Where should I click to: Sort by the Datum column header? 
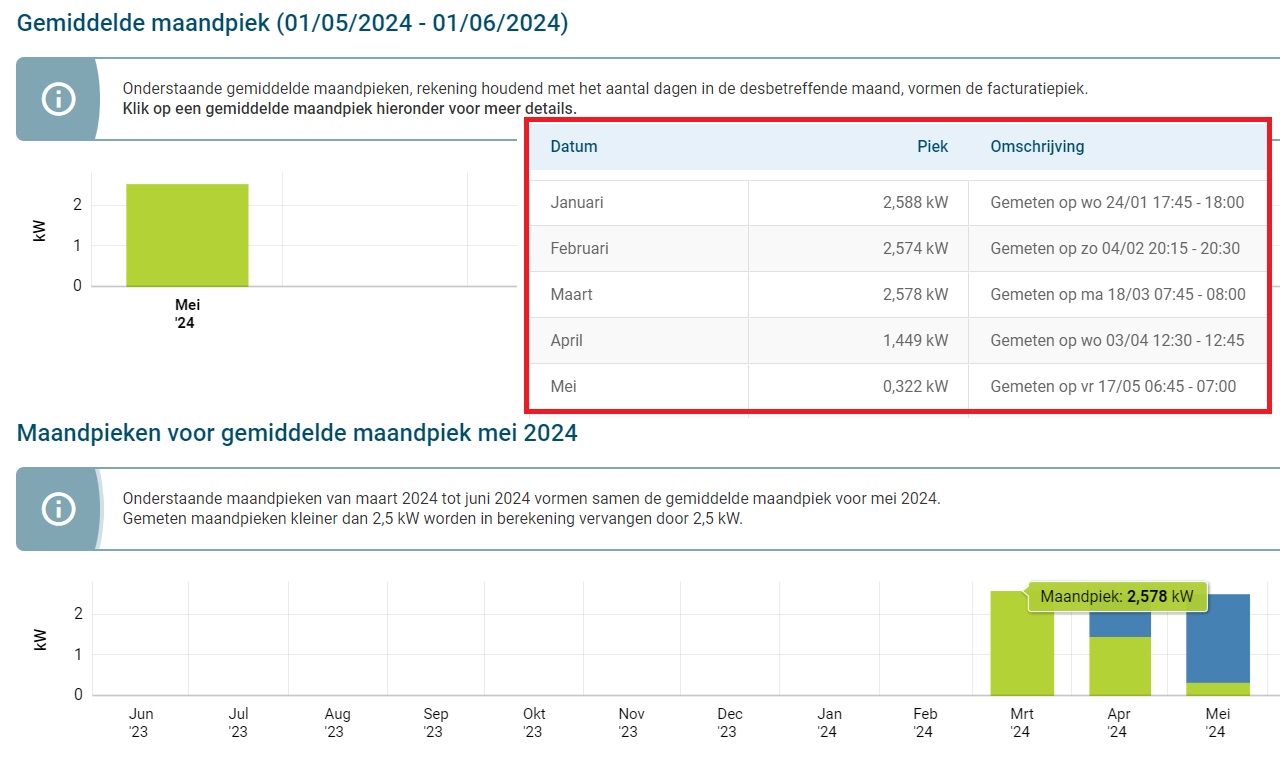point(574,146)
